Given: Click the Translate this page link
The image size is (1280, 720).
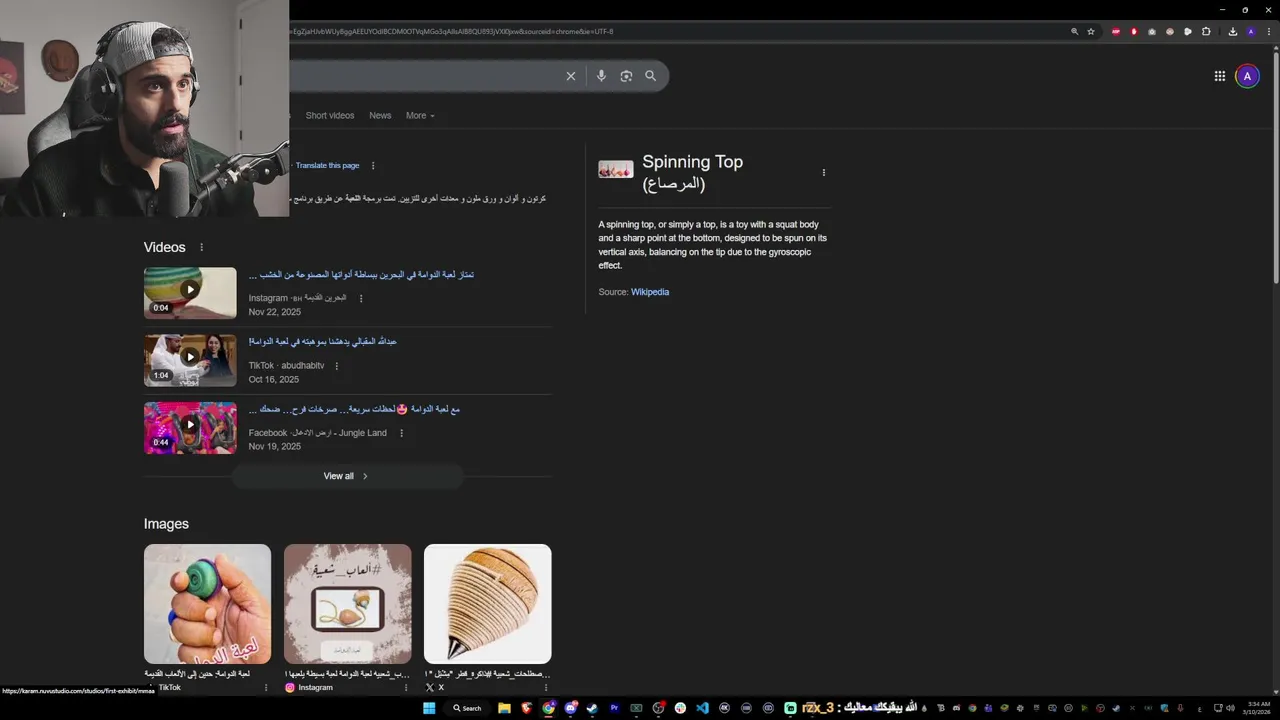Looking at the screenshot, I should 327,166.
